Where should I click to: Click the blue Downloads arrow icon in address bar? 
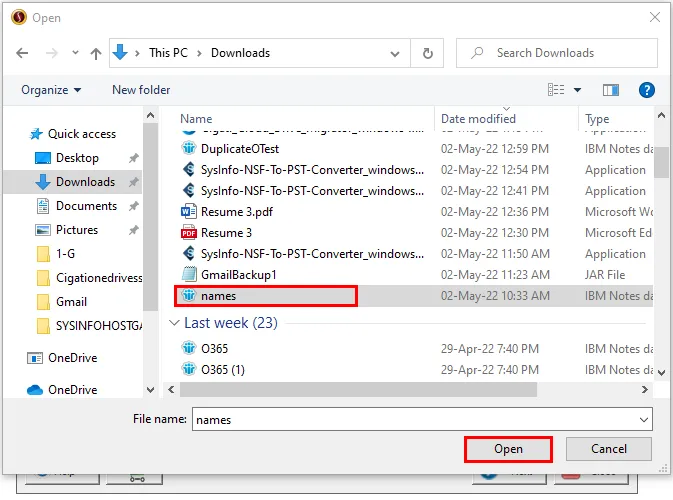point(120,52)
